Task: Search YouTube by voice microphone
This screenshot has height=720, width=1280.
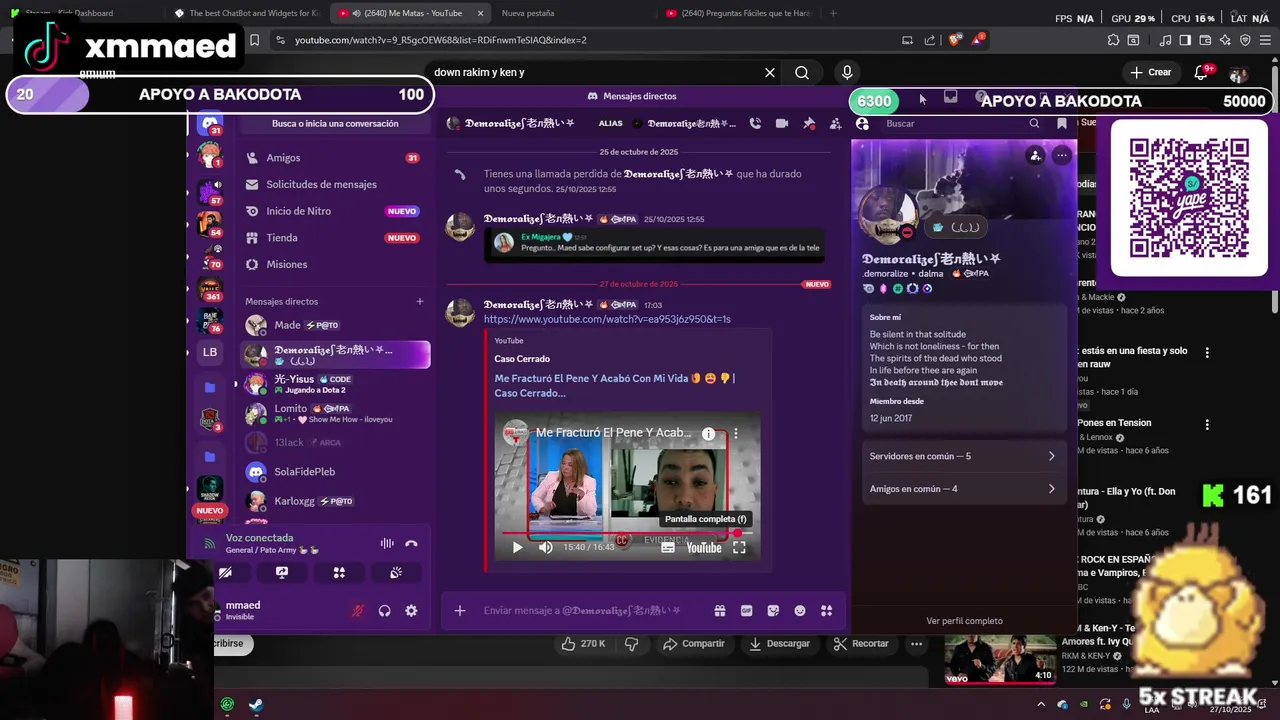Action: pos(847,73)
